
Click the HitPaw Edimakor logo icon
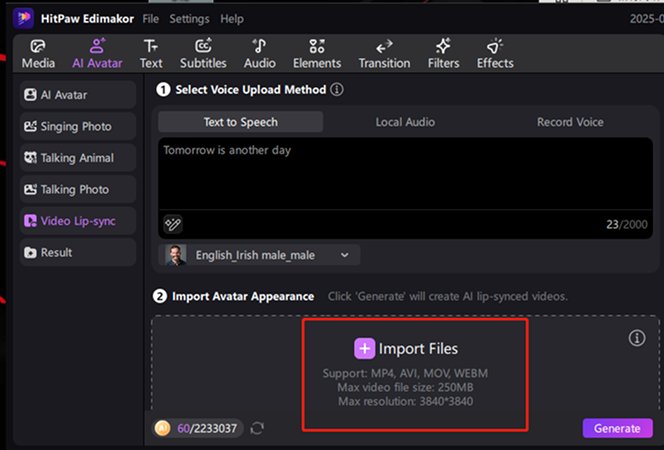23,18
